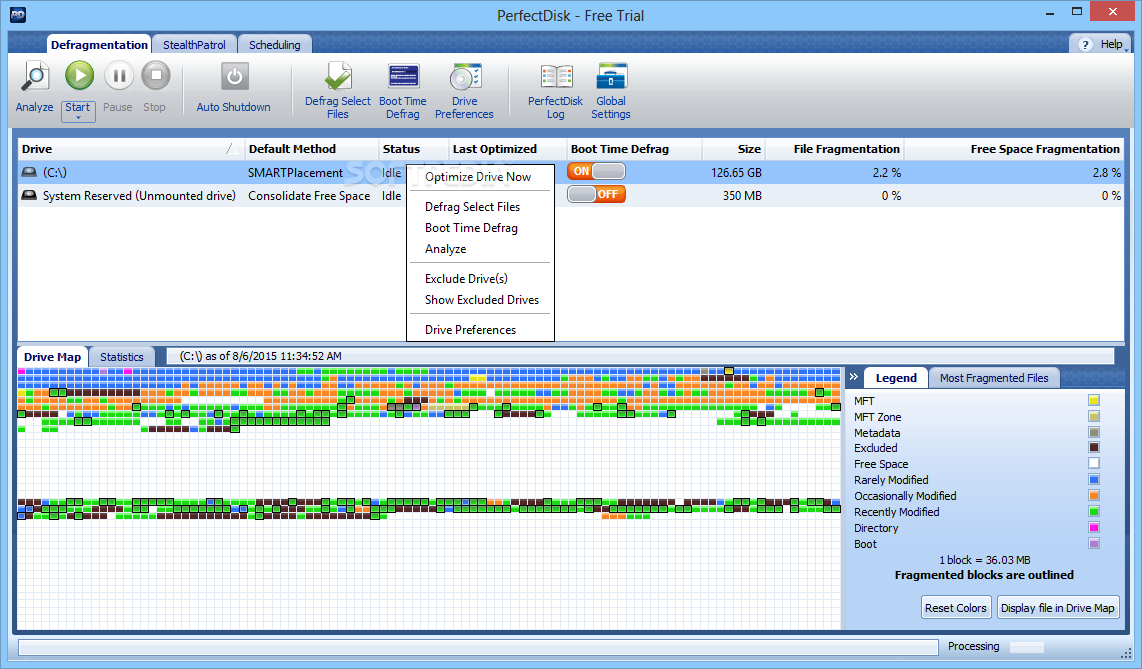Click the Reset Colors button

click(956, 608)
